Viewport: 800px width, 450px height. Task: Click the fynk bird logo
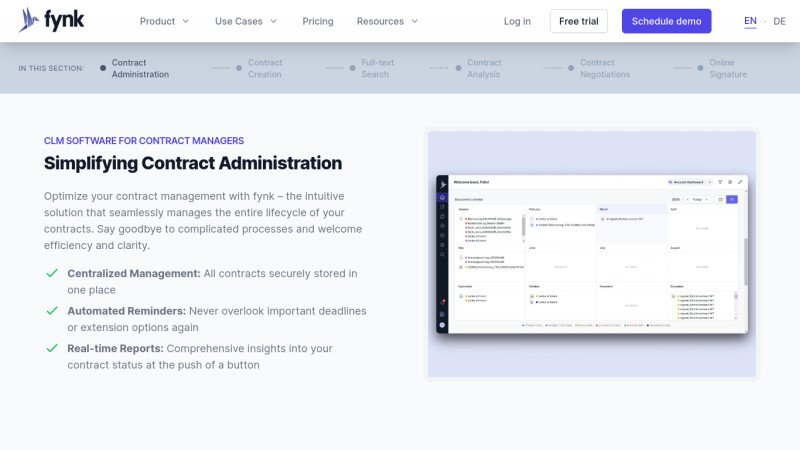tap(27, 20)
